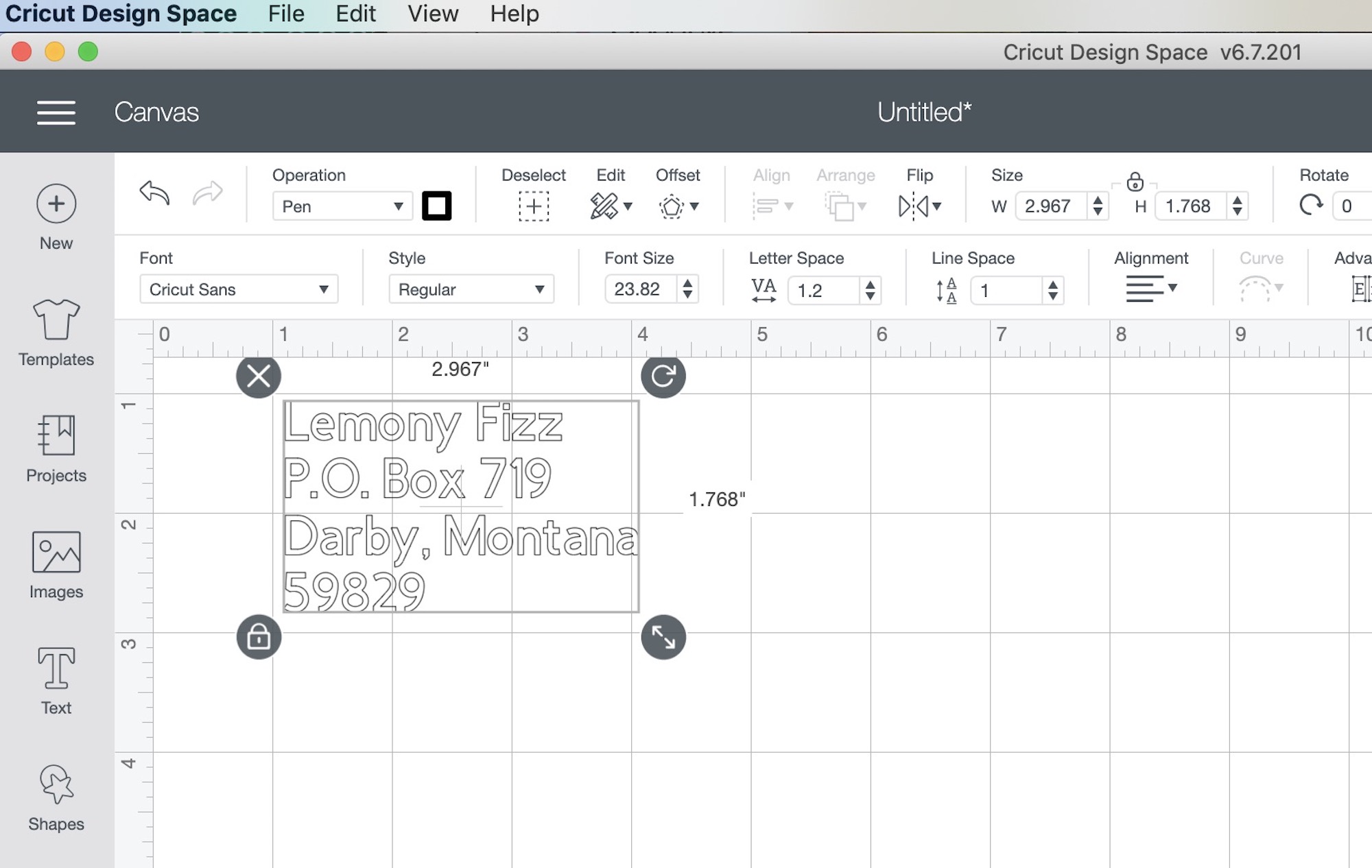Click the Offset icon
This screenshot has width=1372, height=868.
coord(672,206)
